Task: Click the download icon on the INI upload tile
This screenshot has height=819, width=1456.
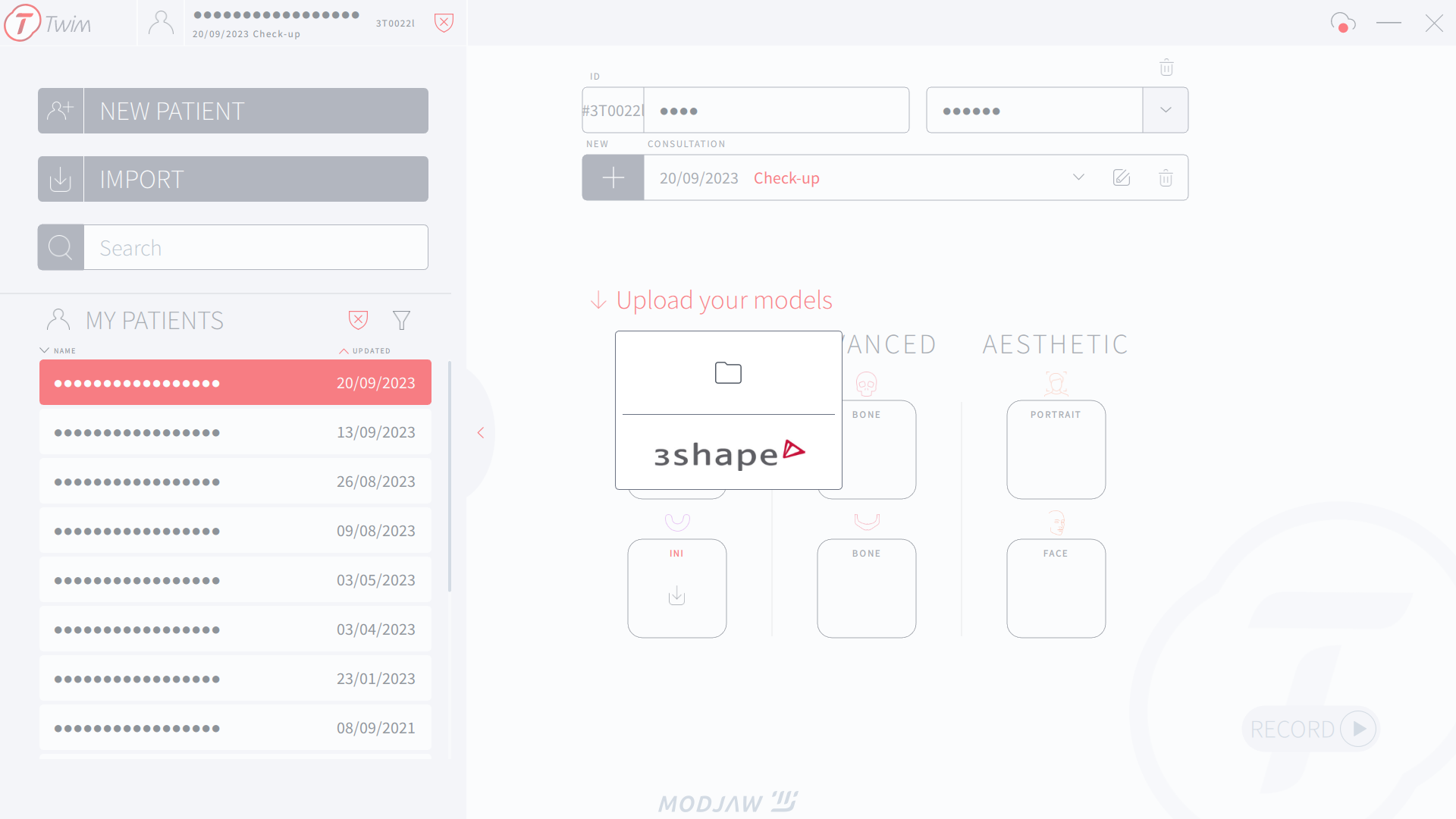Action: [676, 596]
